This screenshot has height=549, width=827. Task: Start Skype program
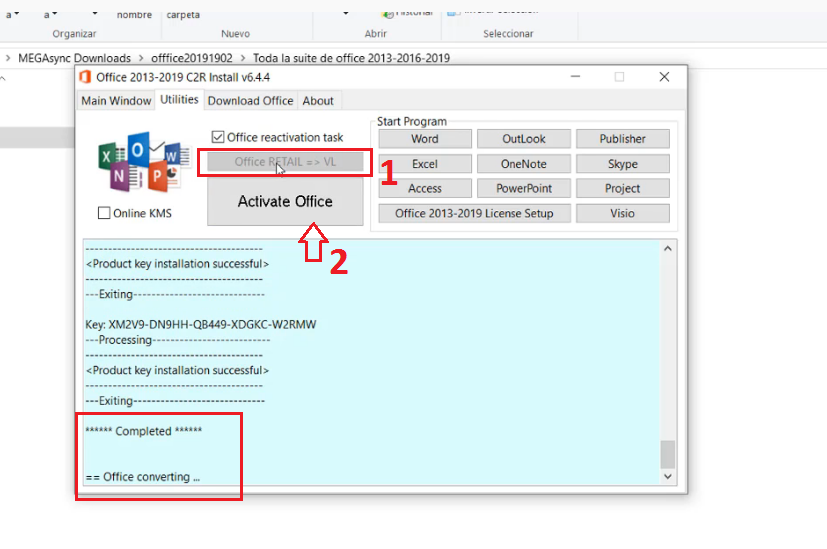pos(622,164)
